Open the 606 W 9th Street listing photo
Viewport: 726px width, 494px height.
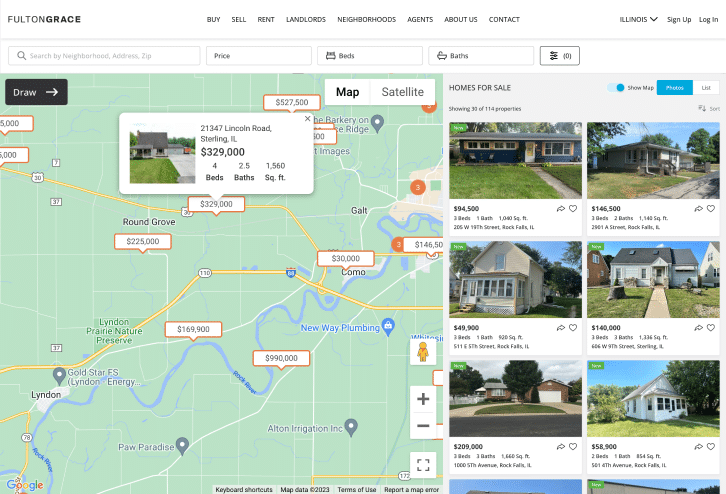pyautogui.click(x=653, y=280)
